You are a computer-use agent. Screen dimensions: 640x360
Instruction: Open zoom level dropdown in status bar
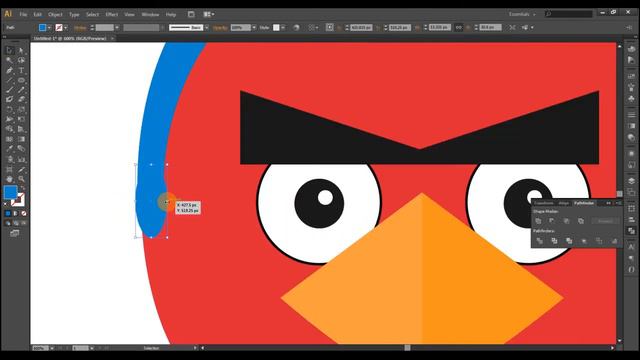click(x=52, y=348)
